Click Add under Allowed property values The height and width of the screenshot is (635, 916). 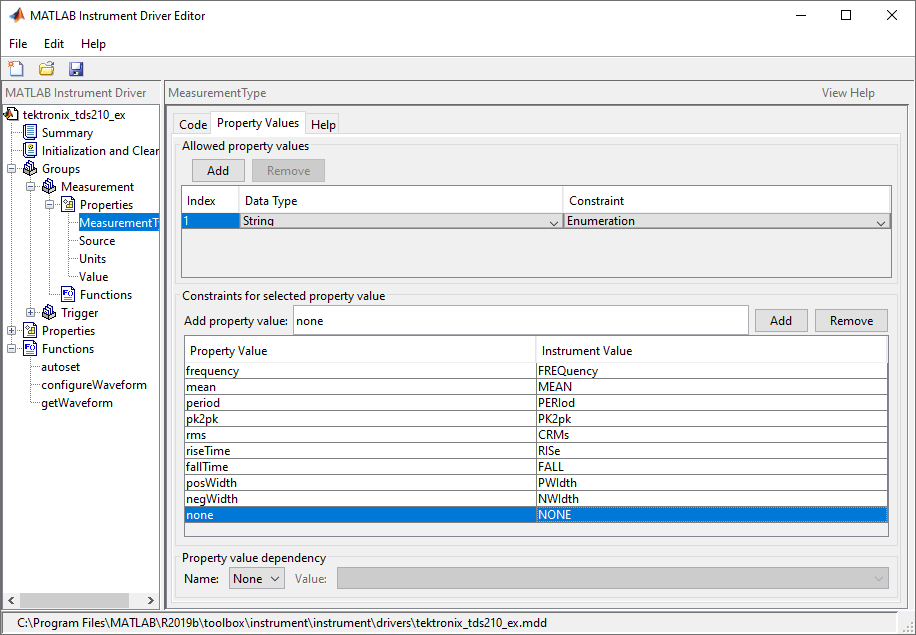[x=218, y=171]
